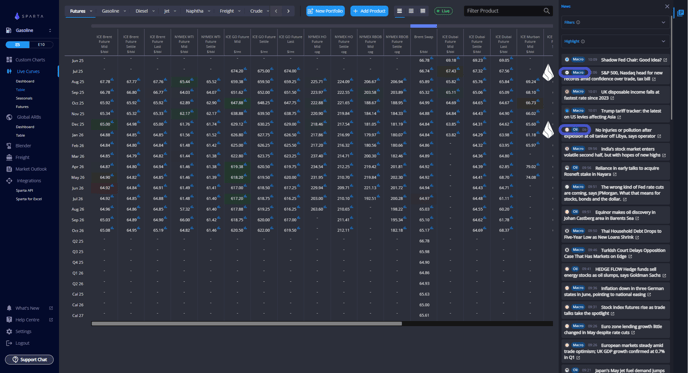
Task: Click the Integrations sidebar icon
Action: pos(9,180)
